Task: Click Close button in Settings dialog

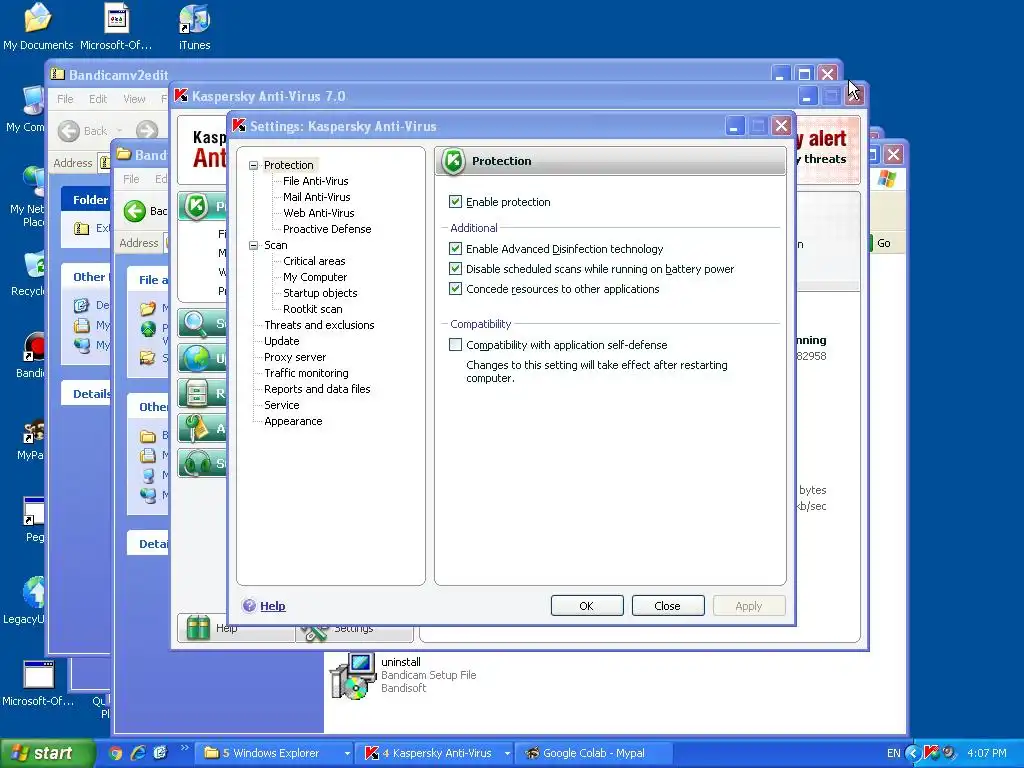Action: click(667, 605)
